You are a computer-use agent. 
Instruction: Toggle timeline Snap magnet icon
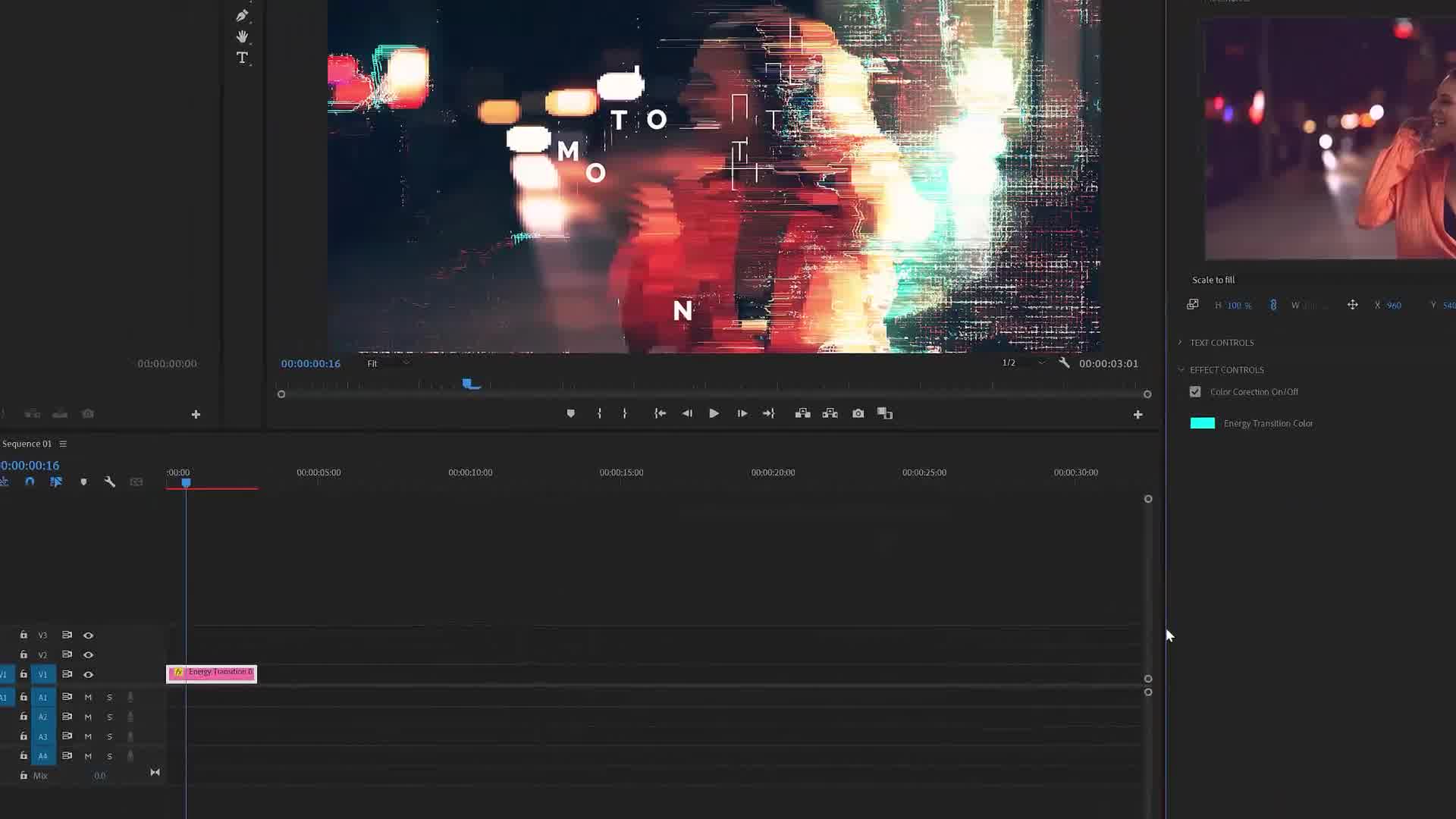coord(30,482)
